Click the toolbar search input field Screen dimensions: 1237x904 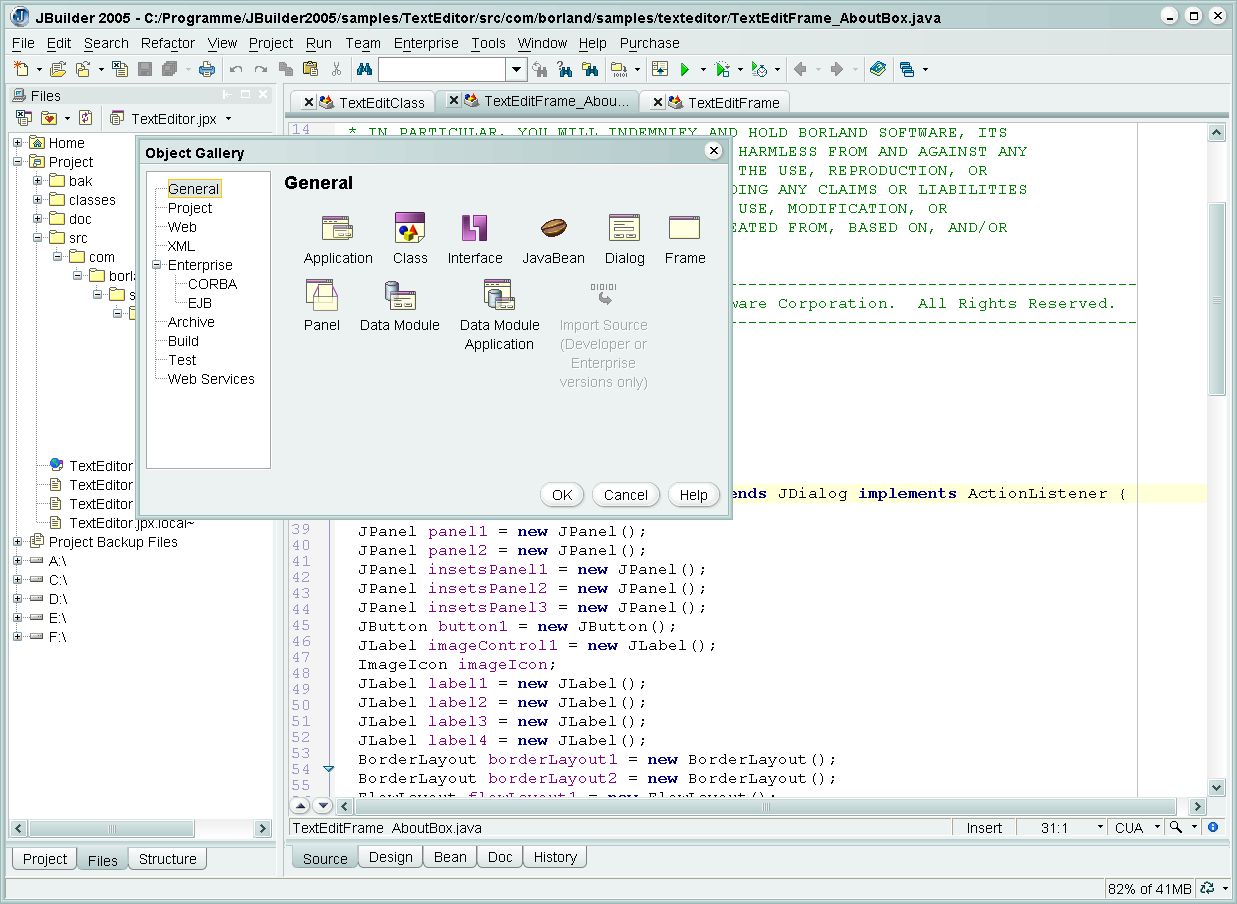point(442,69)
